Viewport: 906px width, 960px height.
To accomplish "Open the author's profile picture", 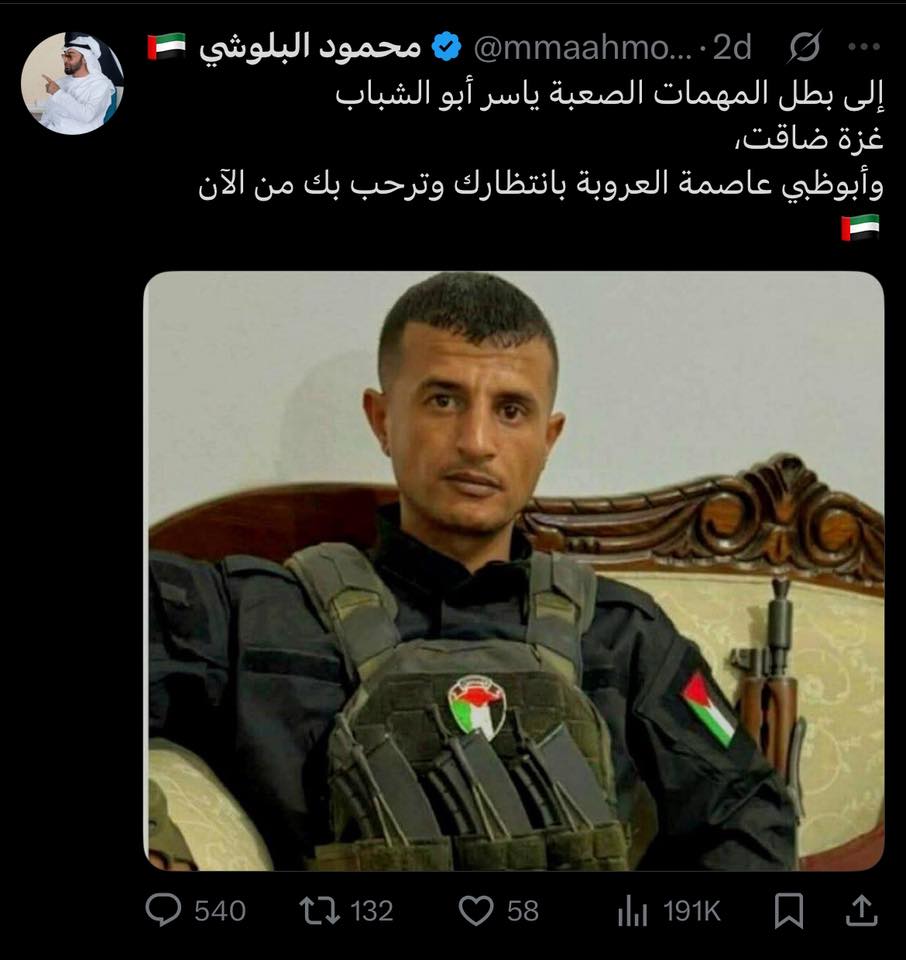I will pos(72,83).
